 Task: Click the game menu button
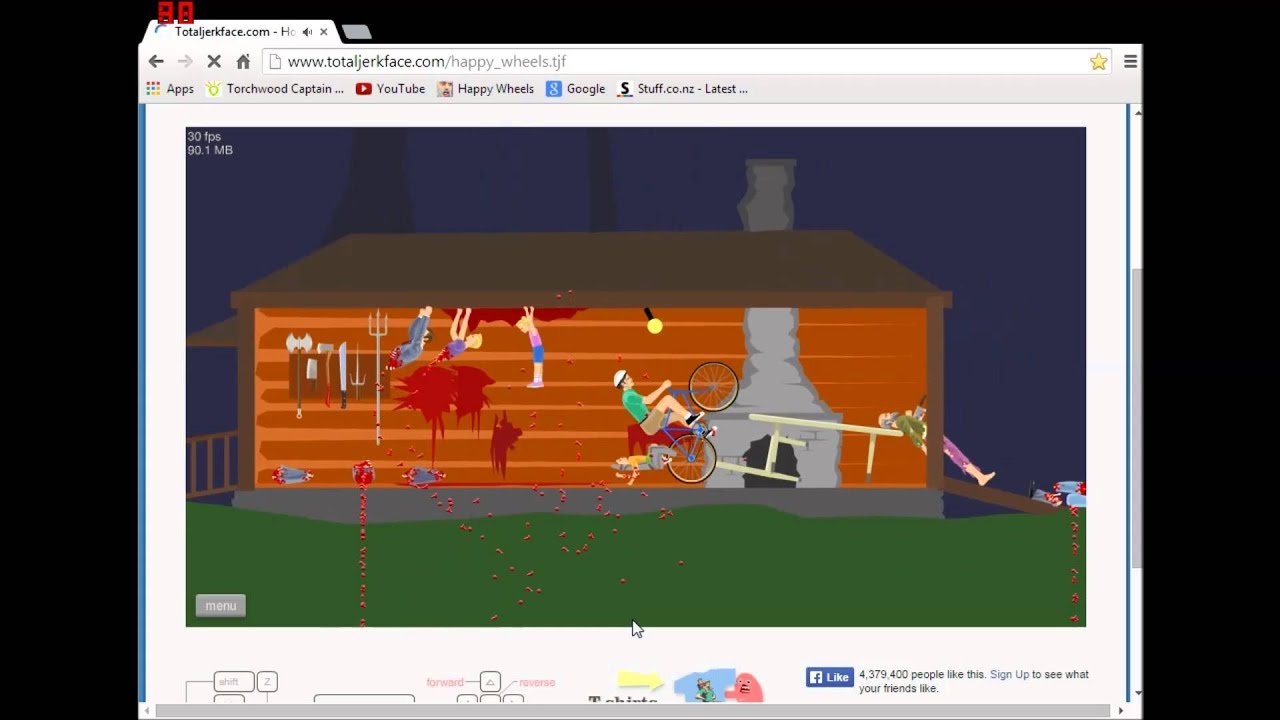220,606
